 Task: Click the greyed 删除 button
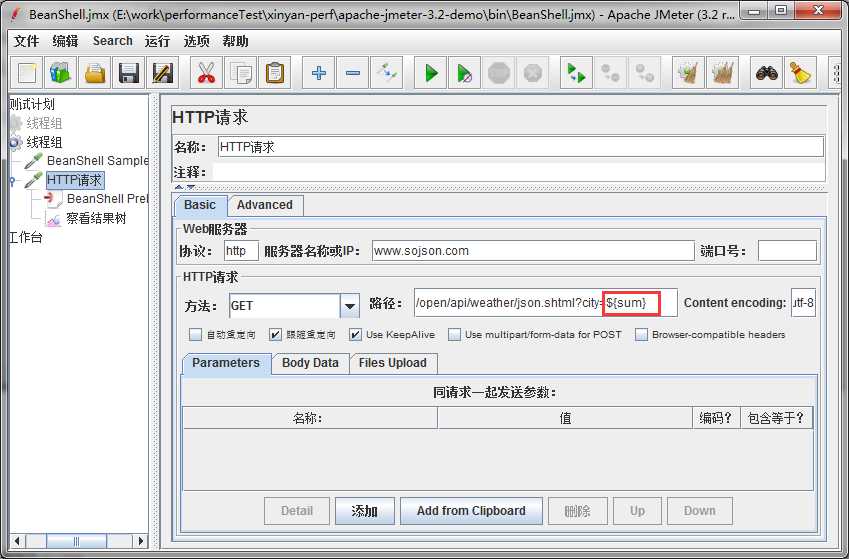577,511
